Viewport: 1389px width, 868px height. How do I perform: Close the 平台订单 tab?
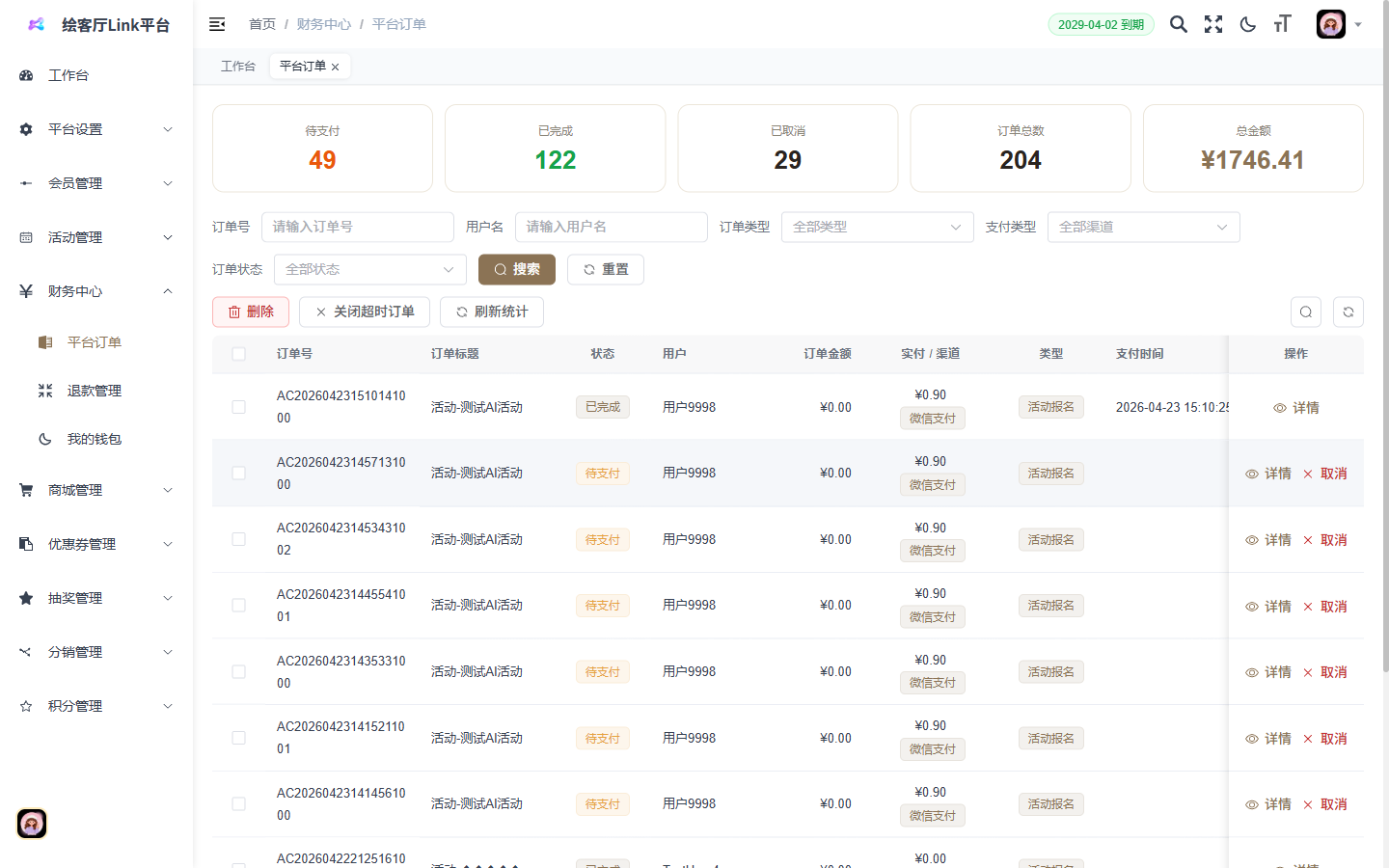click(336, 67)
